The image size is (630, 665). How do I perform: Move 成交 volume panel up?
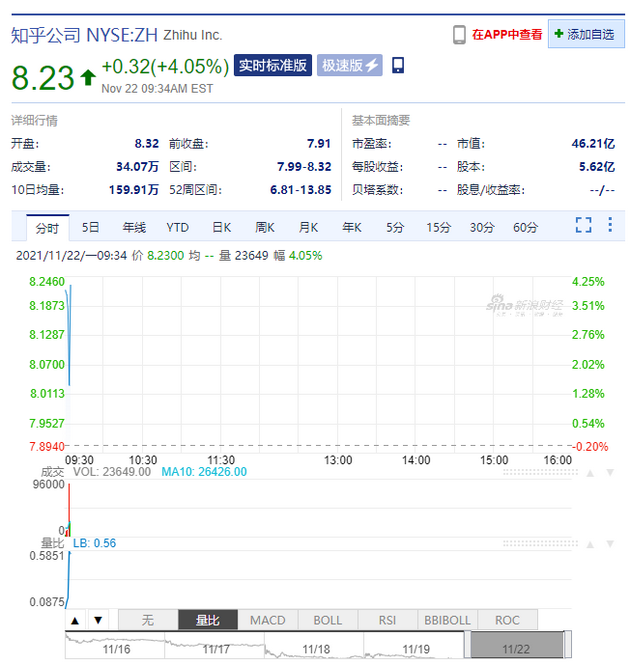click(590, 473)
